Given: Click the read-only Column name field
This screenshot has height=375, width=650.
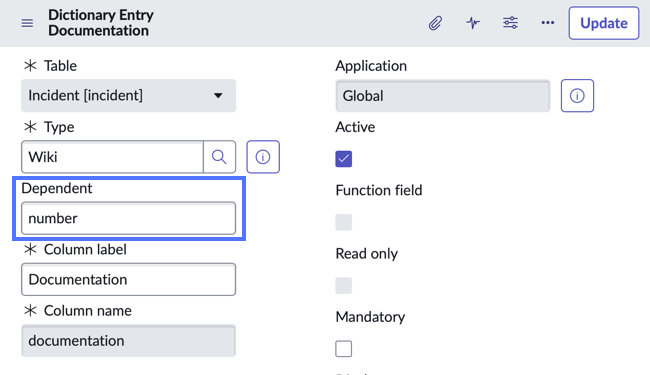Looking at the screenshot, I should pyautogui.click(x=129, y=341).
